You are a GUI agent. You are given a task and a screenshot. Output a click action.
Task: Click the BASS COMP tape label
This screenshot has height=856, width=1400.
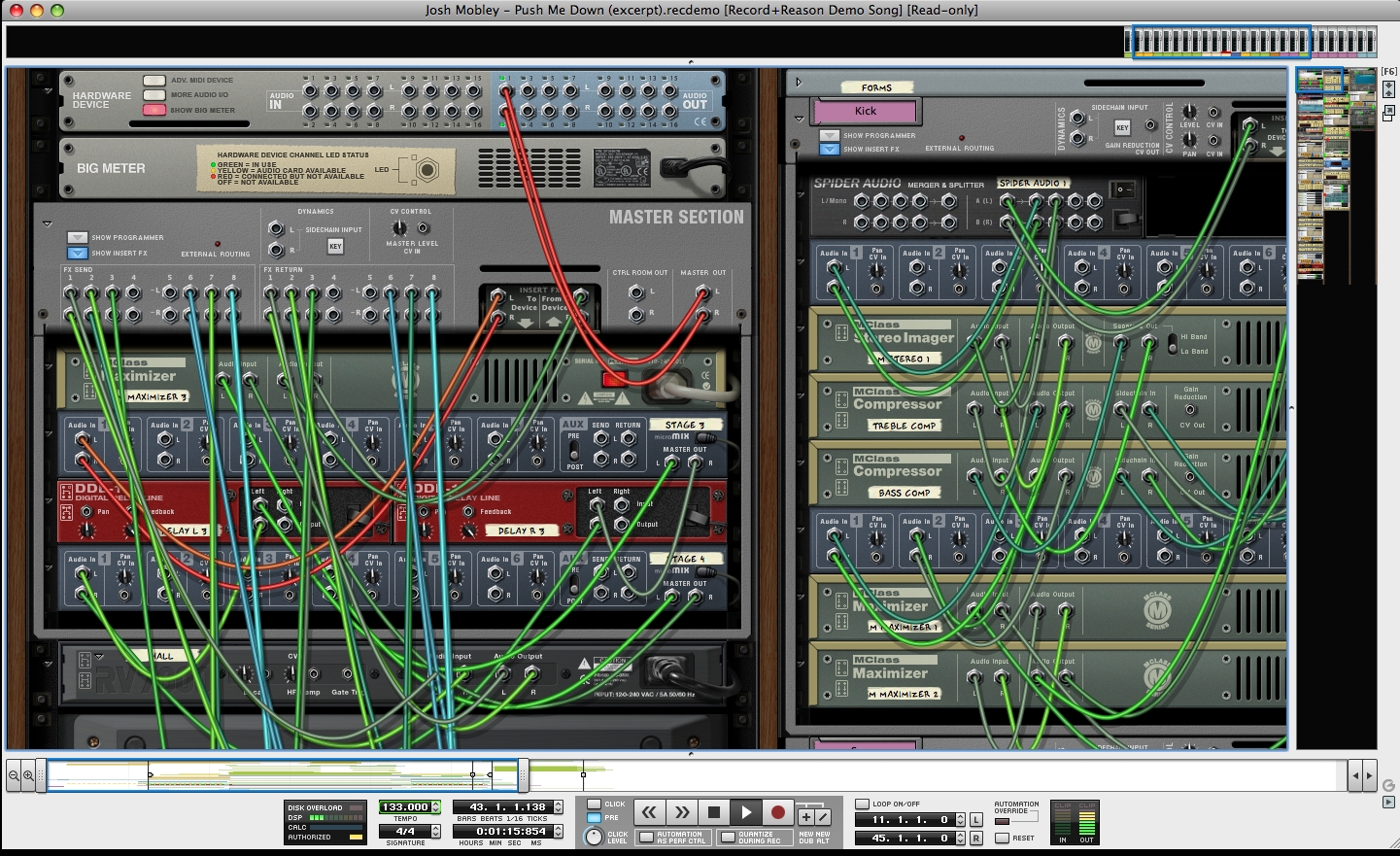(x=904, y=493)
